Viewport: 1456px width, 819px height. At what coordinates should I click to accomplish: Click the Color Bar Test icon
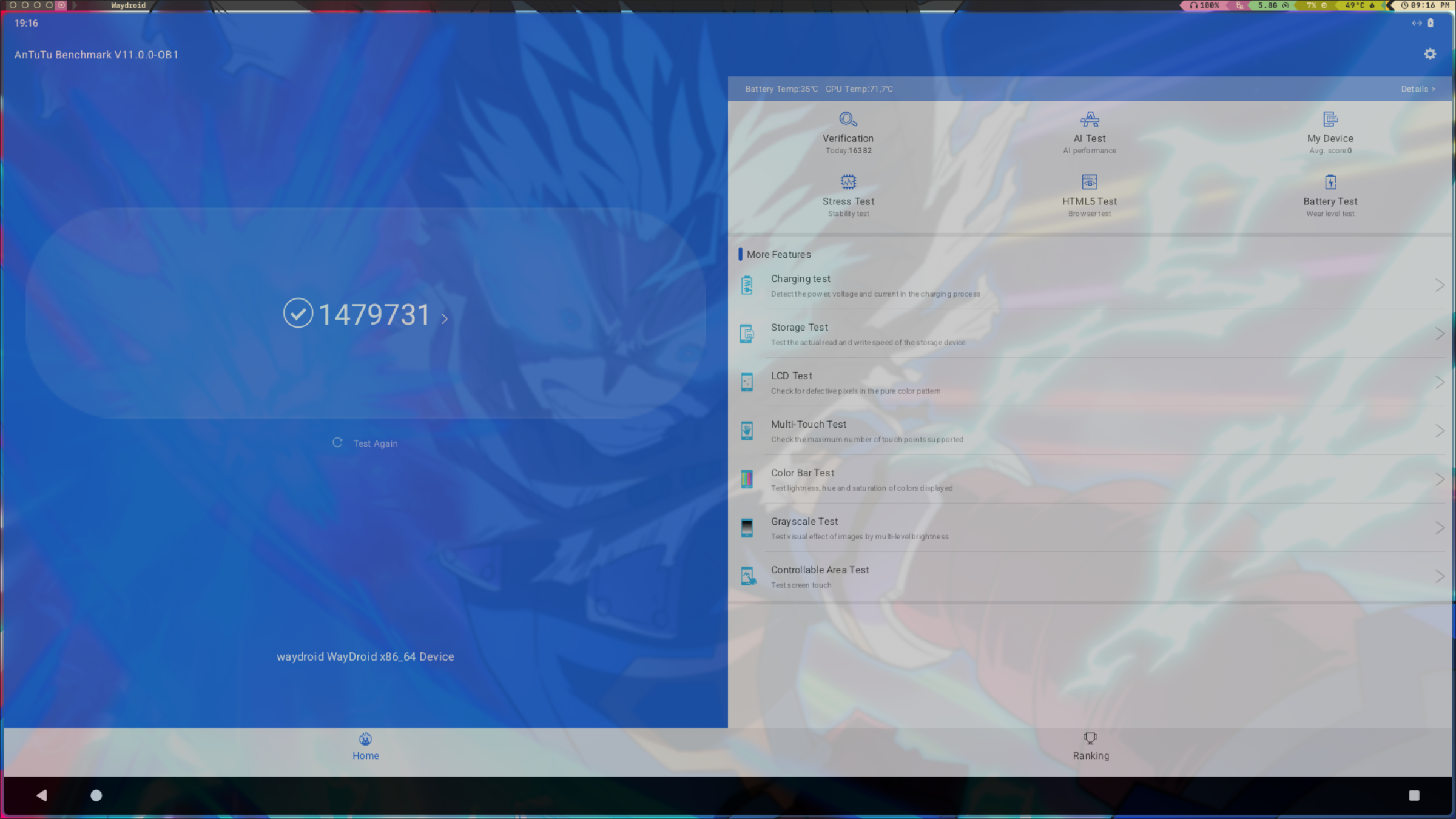coord(747,479)
